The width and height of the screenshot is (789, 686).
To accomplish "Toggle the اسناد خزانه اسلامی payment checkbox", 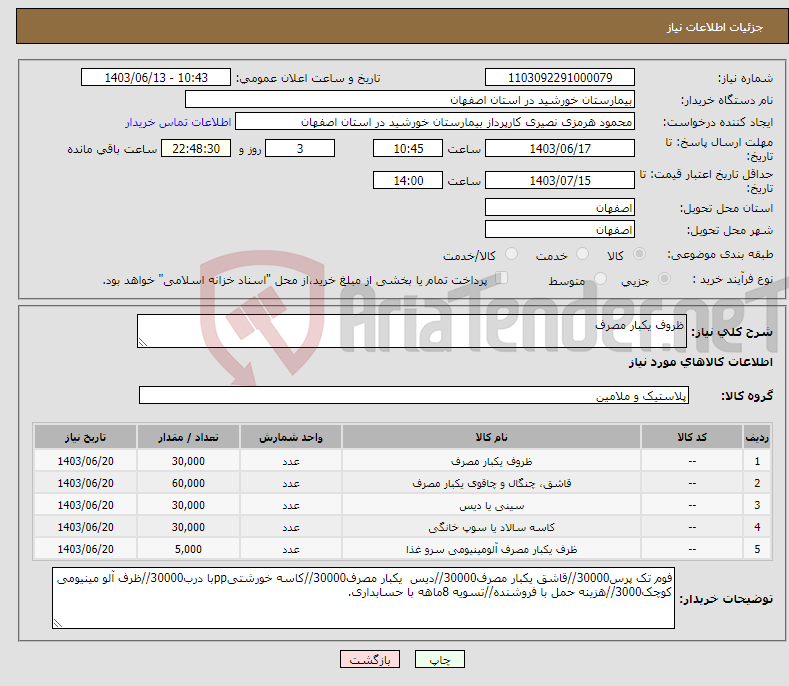I will pyautogui.click(x=502, y=278).
